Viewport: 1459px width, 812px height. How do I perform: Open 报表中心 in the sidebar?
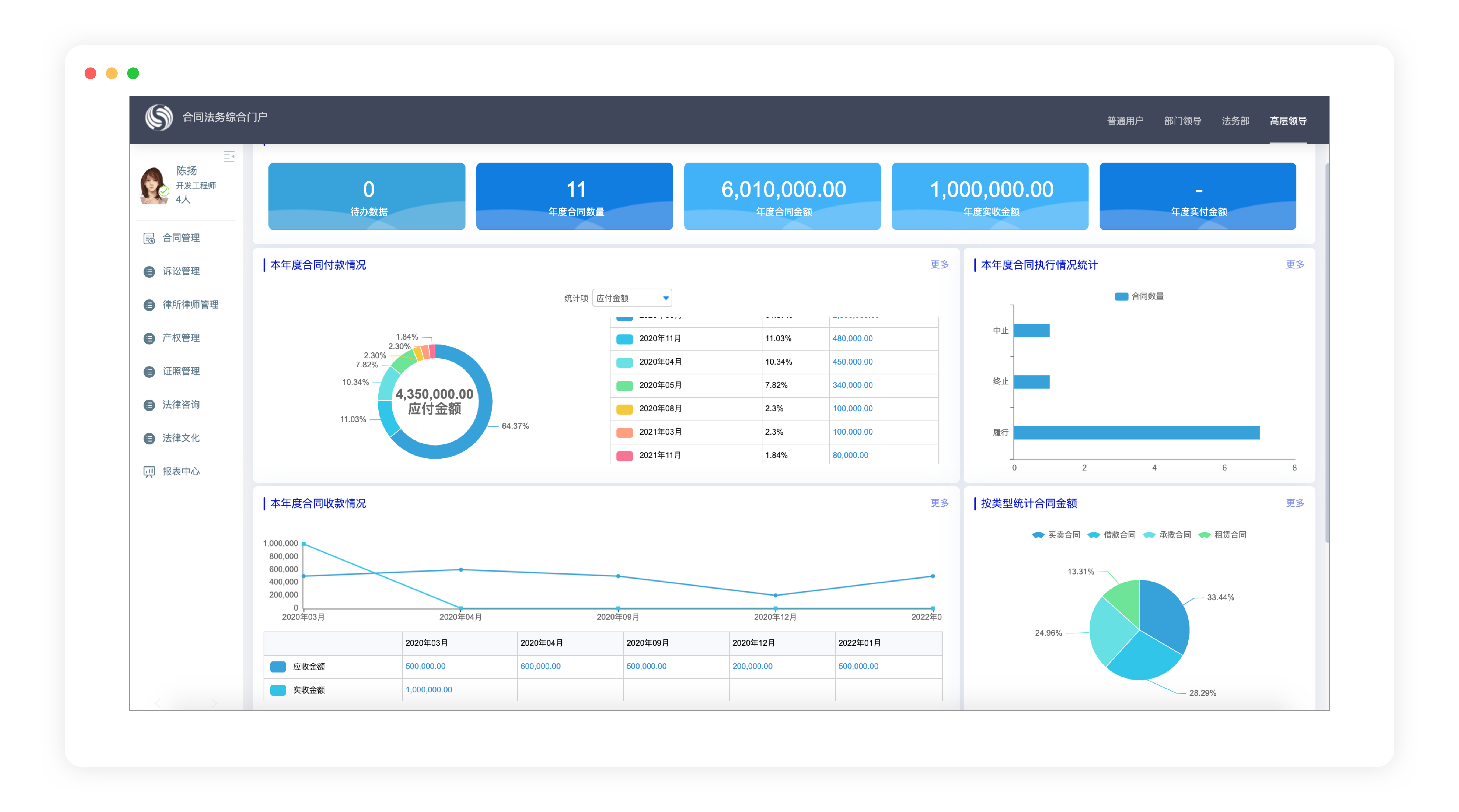tap(181, 472)
